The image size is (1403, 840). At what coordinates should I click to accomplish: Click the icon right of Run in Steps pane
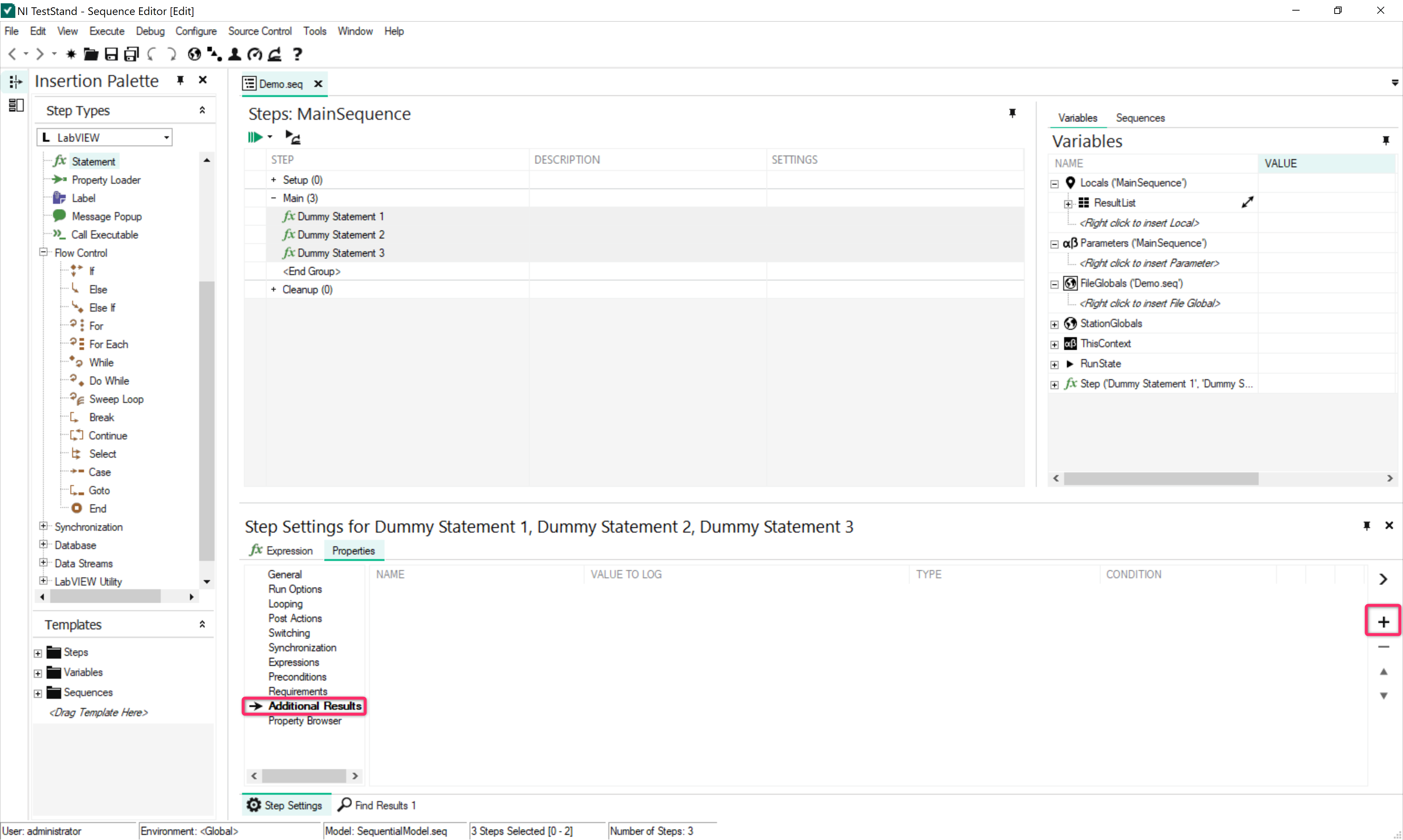point(293,137)
